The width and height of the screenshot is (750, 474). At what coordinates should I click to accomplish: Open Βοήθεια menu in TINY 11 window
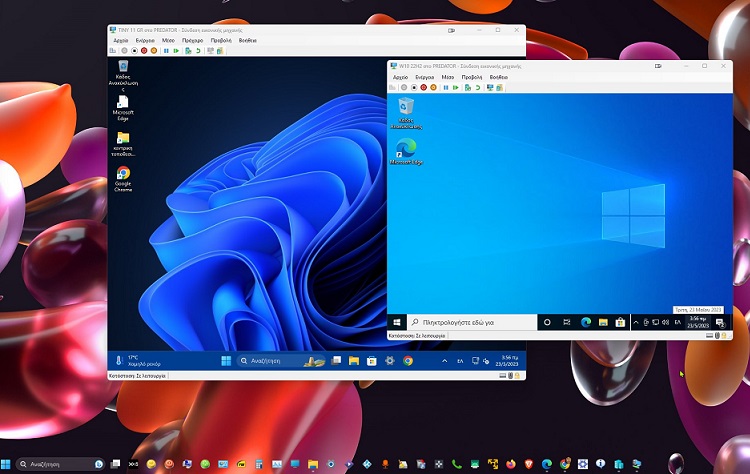coord(248,41)
